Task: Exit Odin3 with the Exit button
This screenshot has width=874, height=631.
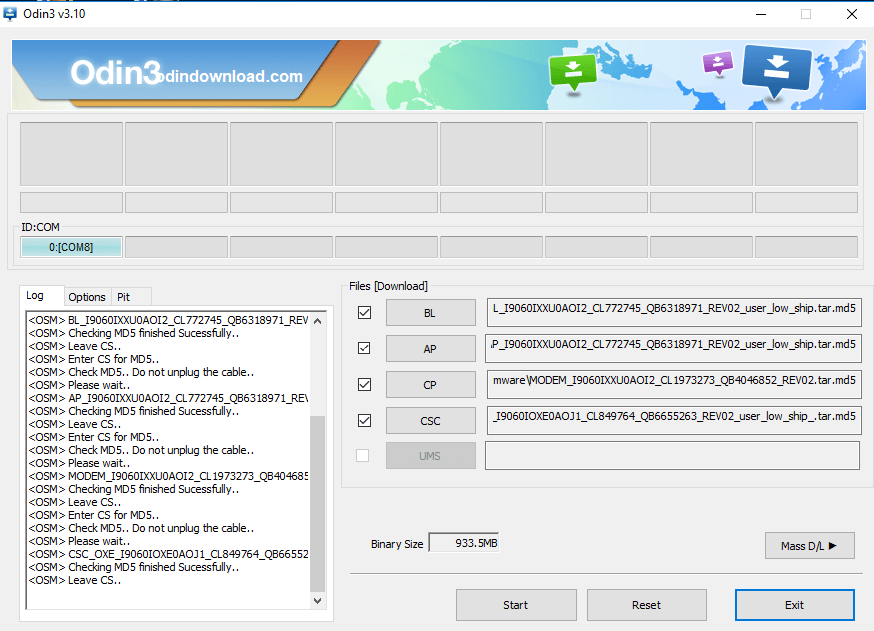Action: [795, 605]
